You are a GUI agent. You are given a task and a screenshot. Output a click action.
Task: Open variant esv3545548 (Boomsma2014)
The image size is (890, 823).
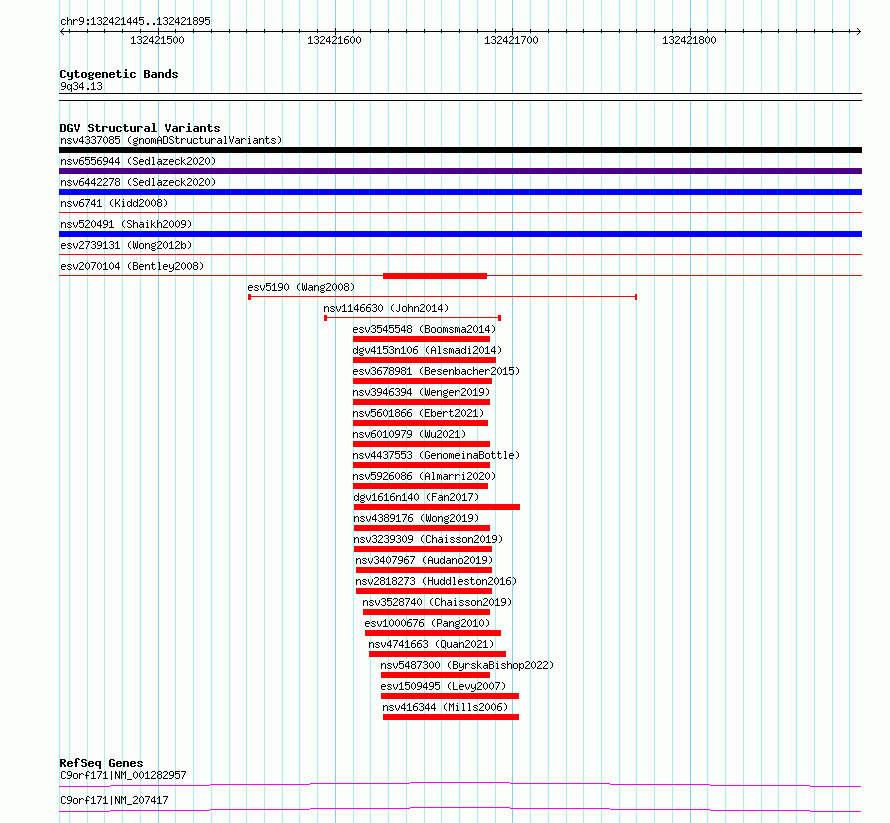tap(423, 329)
